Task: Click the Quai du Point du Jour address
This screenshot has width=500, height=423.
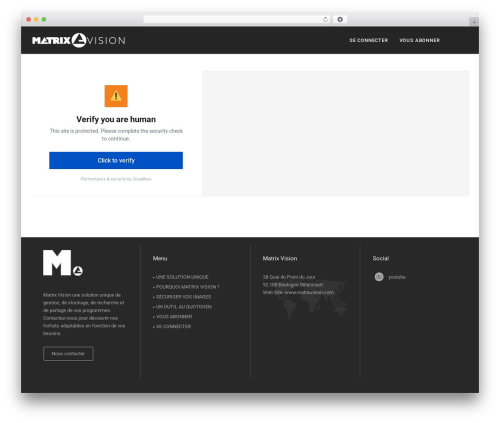Action: (x=289, y=277)
